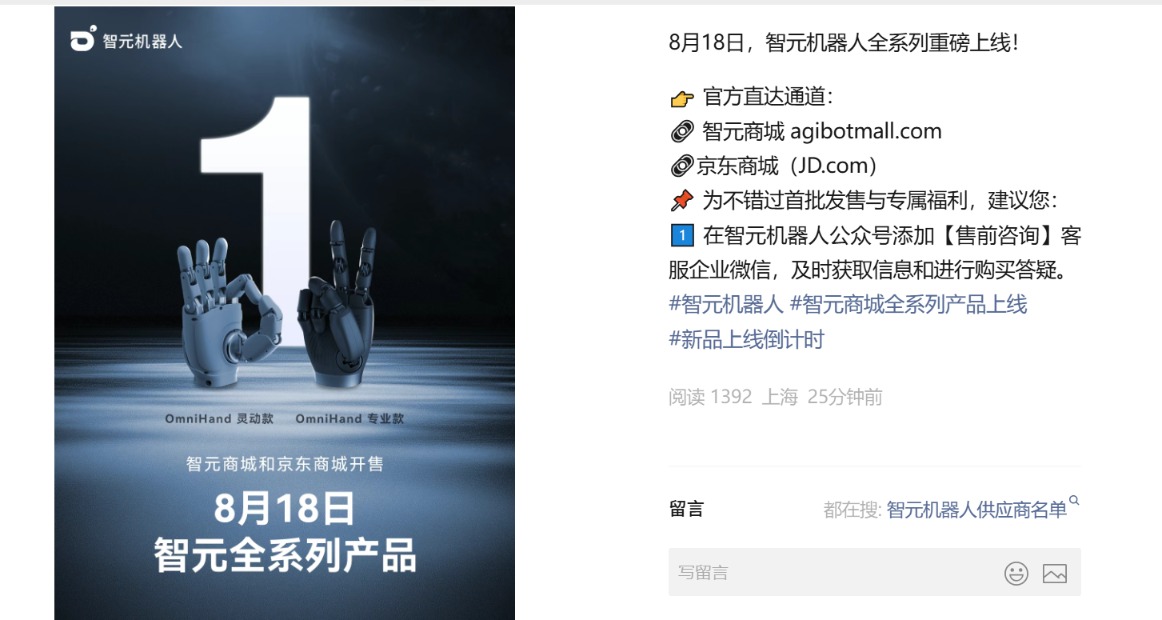The image size is (1162, 620).
Task: Click the link emoji before 京东商城
Action: [x=681, y=166]
